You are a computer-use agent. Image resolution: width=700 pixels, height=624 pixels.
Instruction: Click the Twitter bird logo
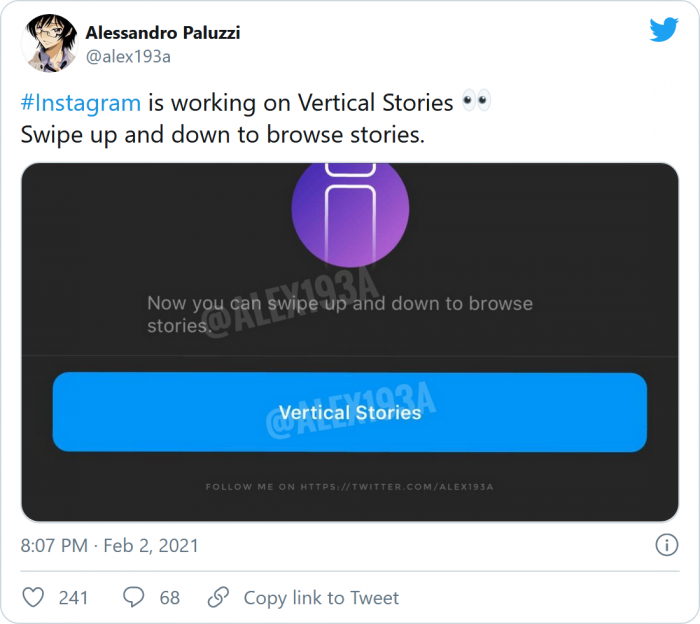(x=664, y=30)
